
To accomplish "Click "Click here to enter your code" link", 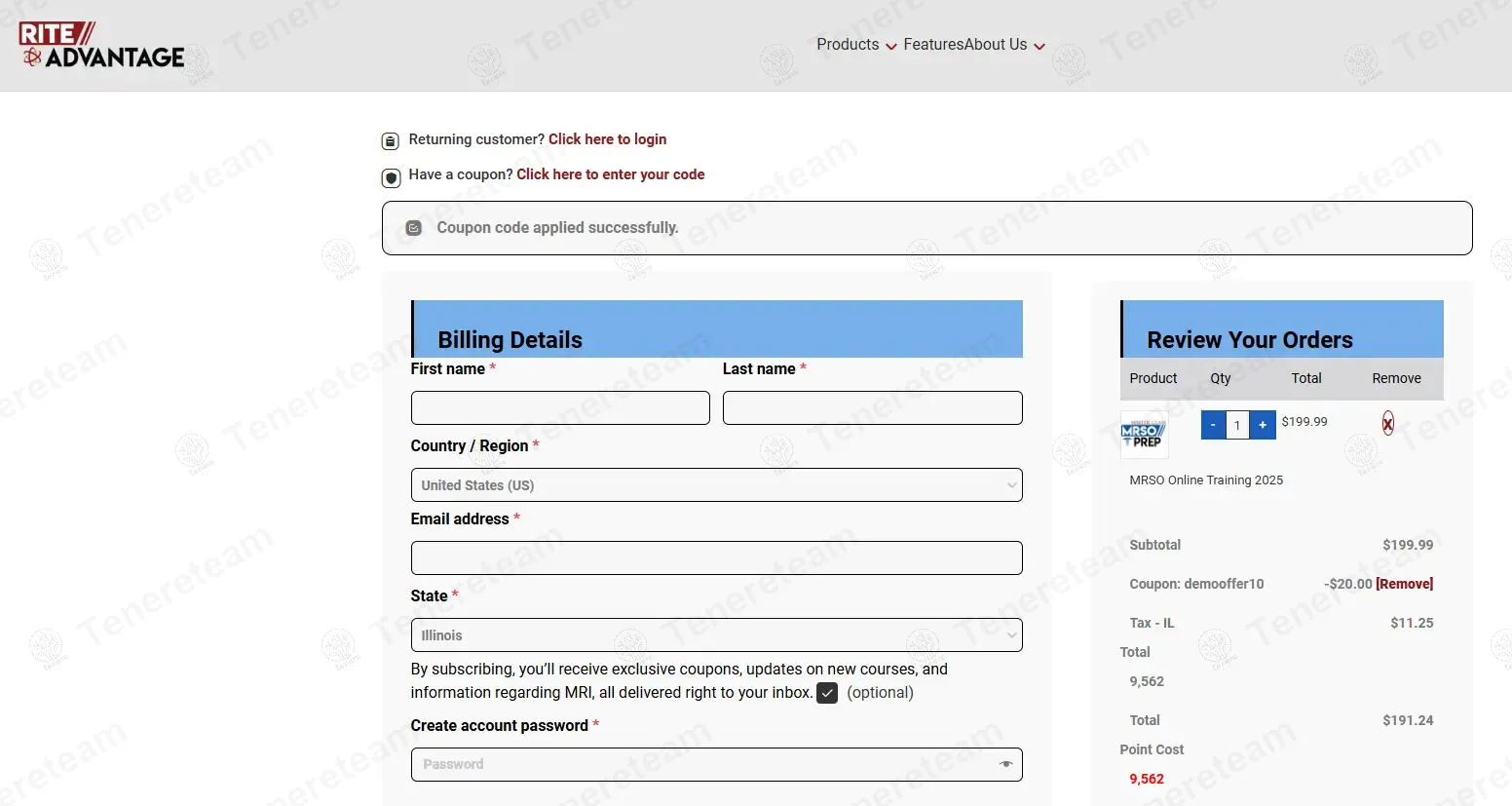I will coord(610,174).
